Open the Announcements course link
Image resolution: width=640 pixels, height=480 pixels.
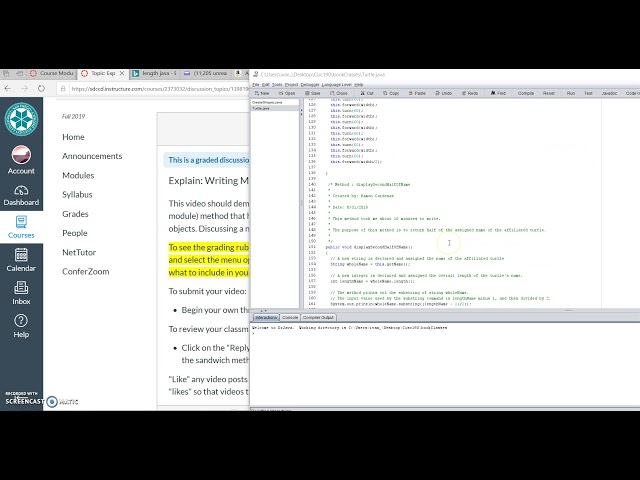tap(92, 156)
